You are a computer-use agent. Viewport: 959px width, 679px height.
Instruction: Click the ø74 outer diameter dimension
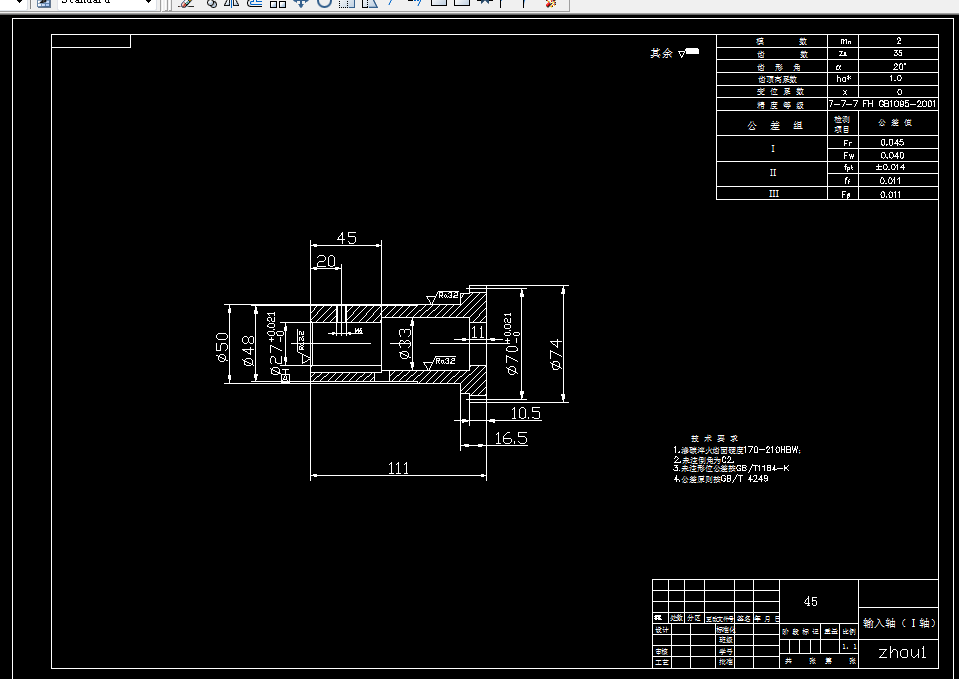(x=555, y=355)
